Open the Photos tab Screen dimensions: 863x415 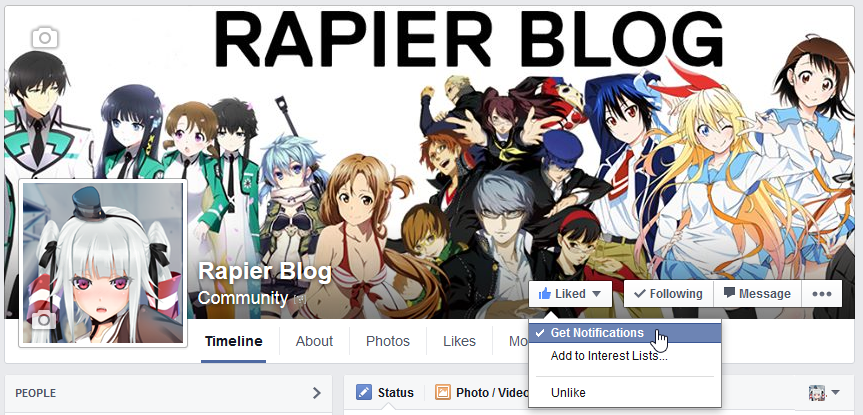coord(388,341)
